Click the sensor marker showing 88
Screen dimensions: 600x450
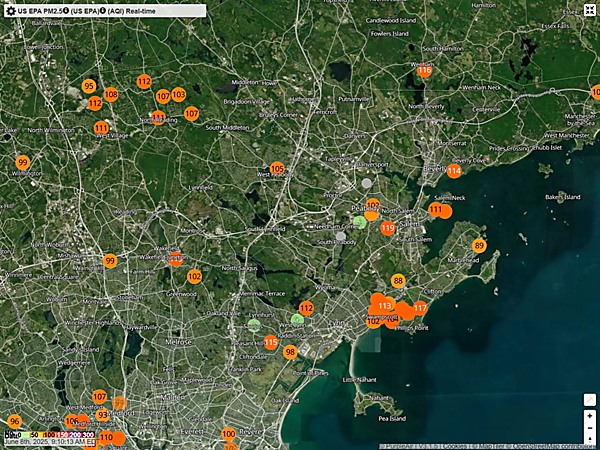(398, 281)
